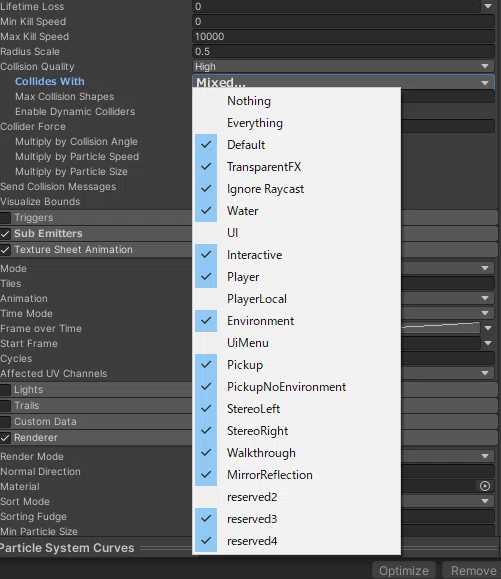501x579 pixels.
Task: Uncheck the StereoRight layer
Action: click(x=296, y=431)
